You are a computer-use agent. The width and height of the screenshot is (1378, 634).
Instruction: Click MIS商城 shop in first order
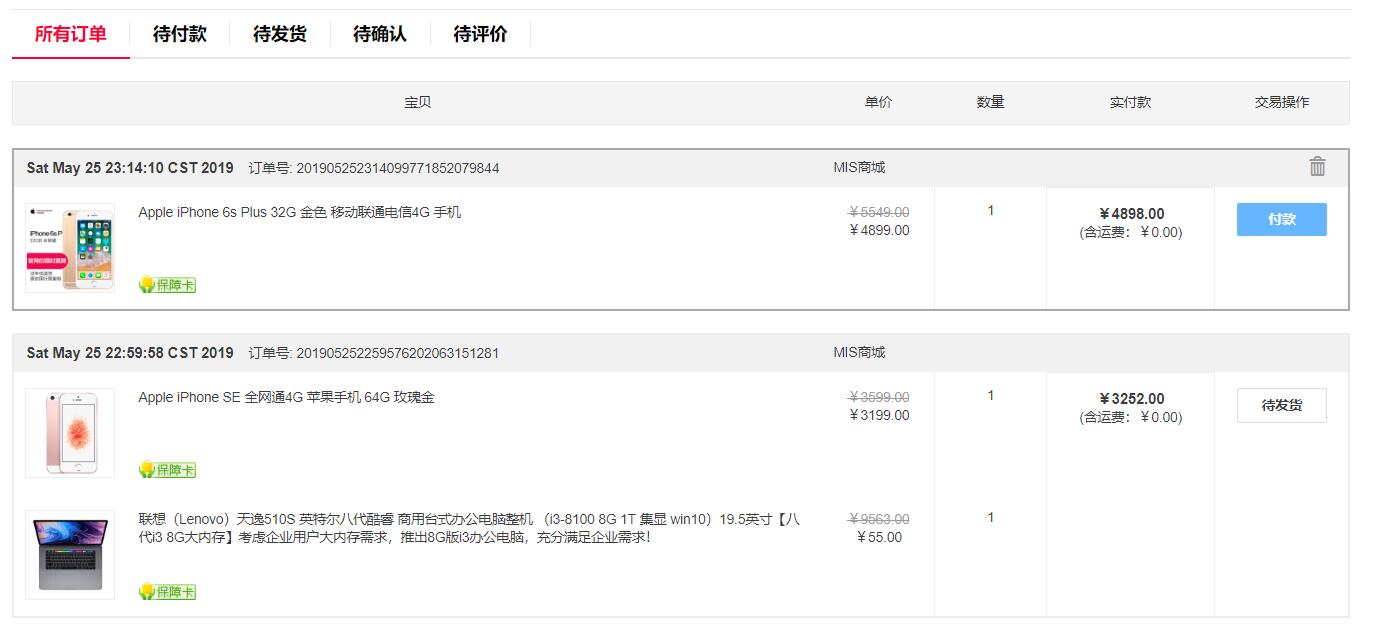(859, 167)
